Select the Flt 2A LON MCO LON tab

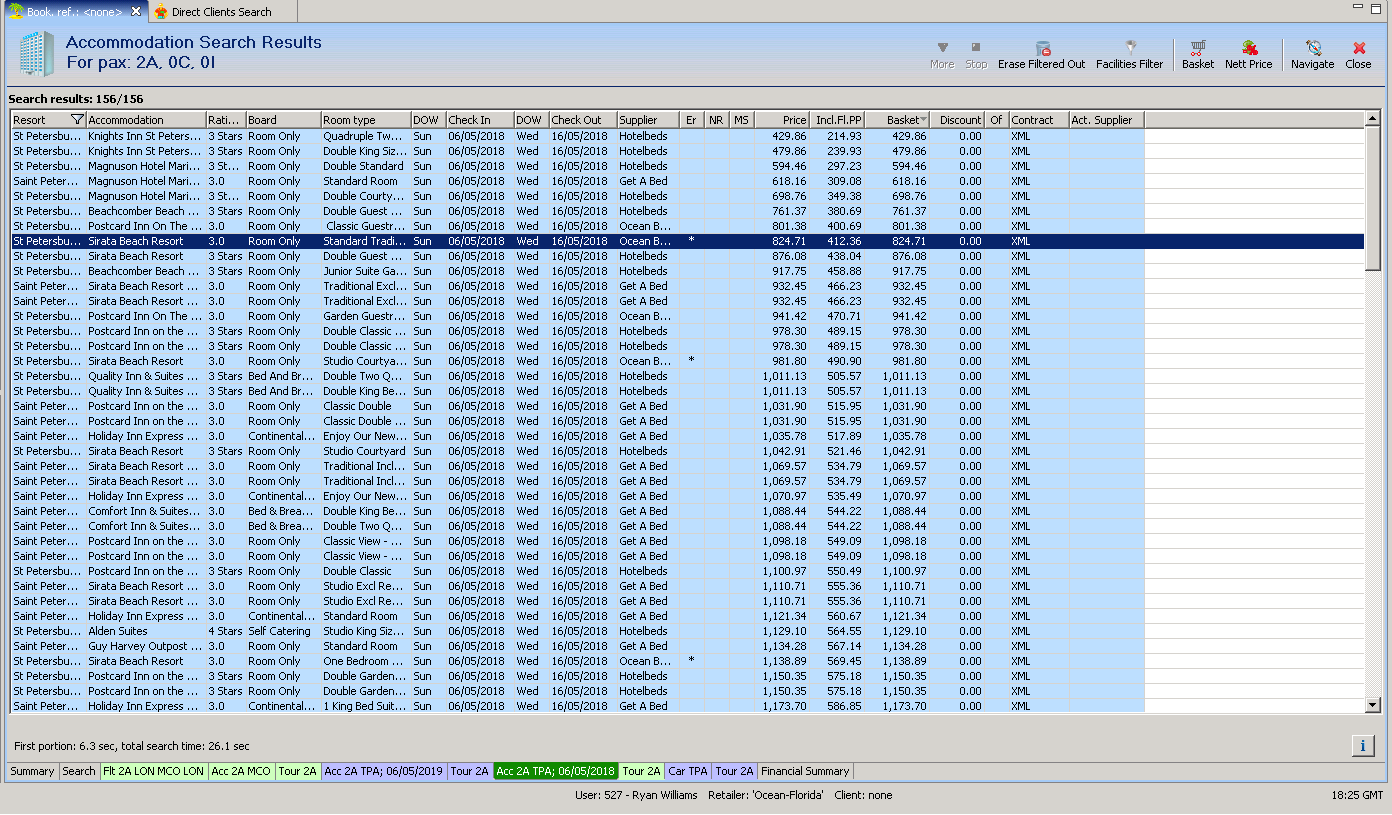click(x=153, y=771)
